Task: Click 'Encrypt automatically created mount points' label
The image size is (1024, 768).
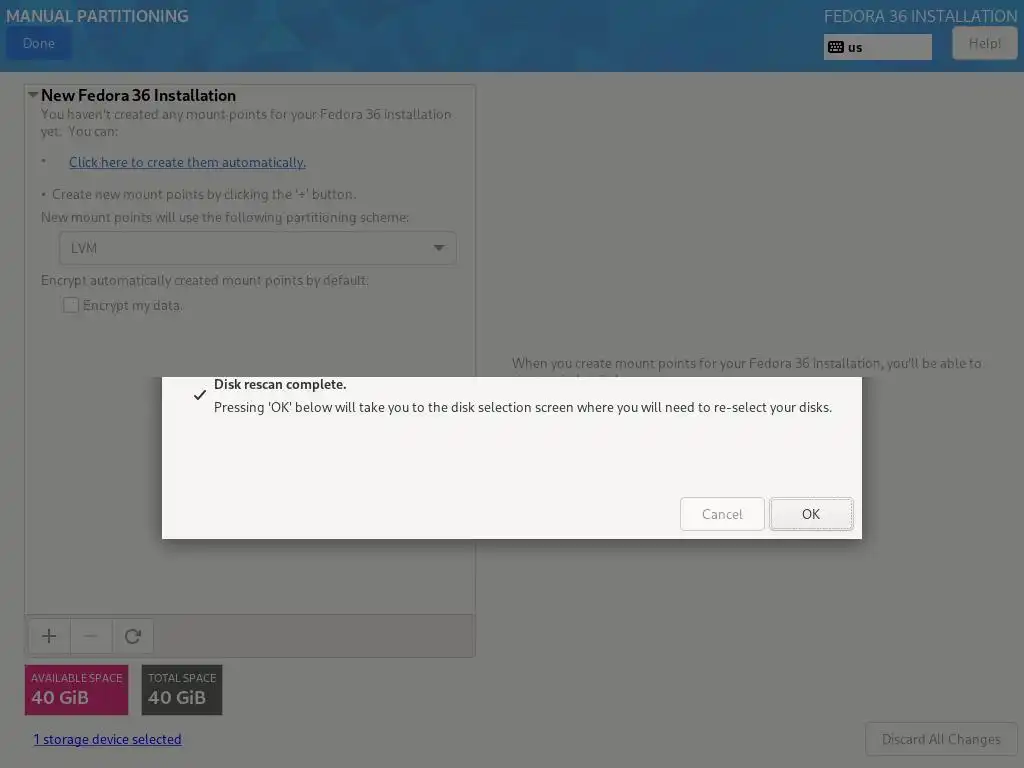Action: (x=204, y=280)
